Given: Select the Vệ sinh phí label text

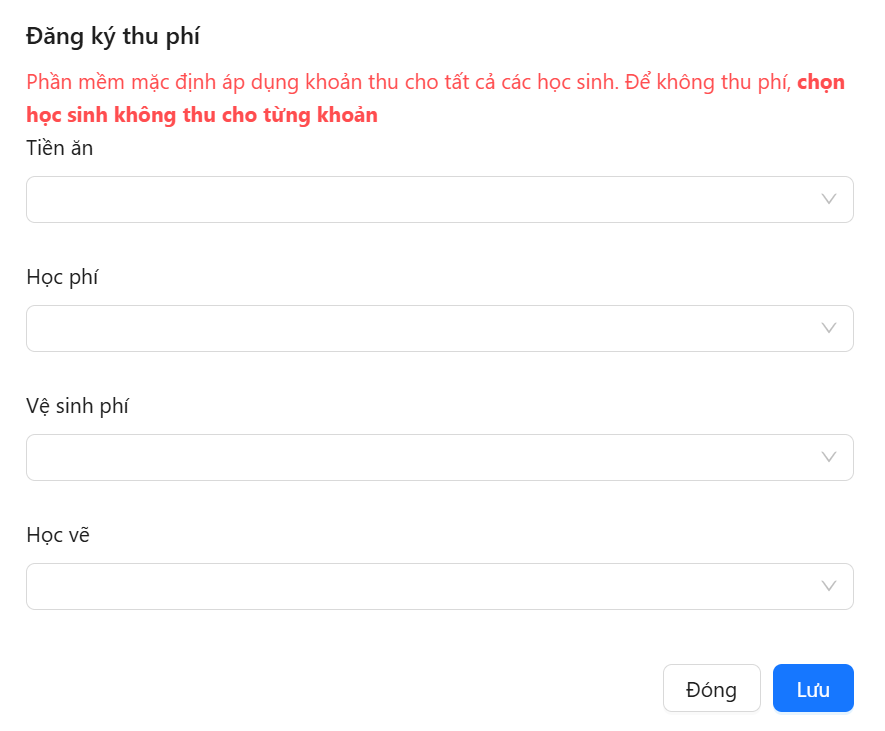Looking at the screenshot, I should click(x=77, y=406).
